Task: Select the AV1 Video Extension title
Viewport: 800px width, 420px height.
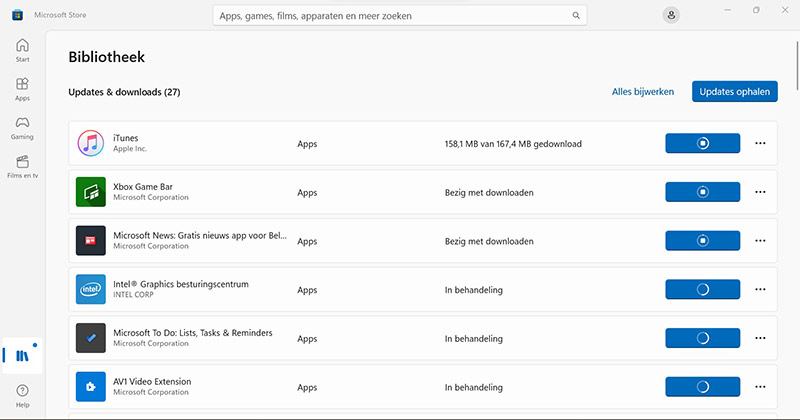Action: pos(152,382)
